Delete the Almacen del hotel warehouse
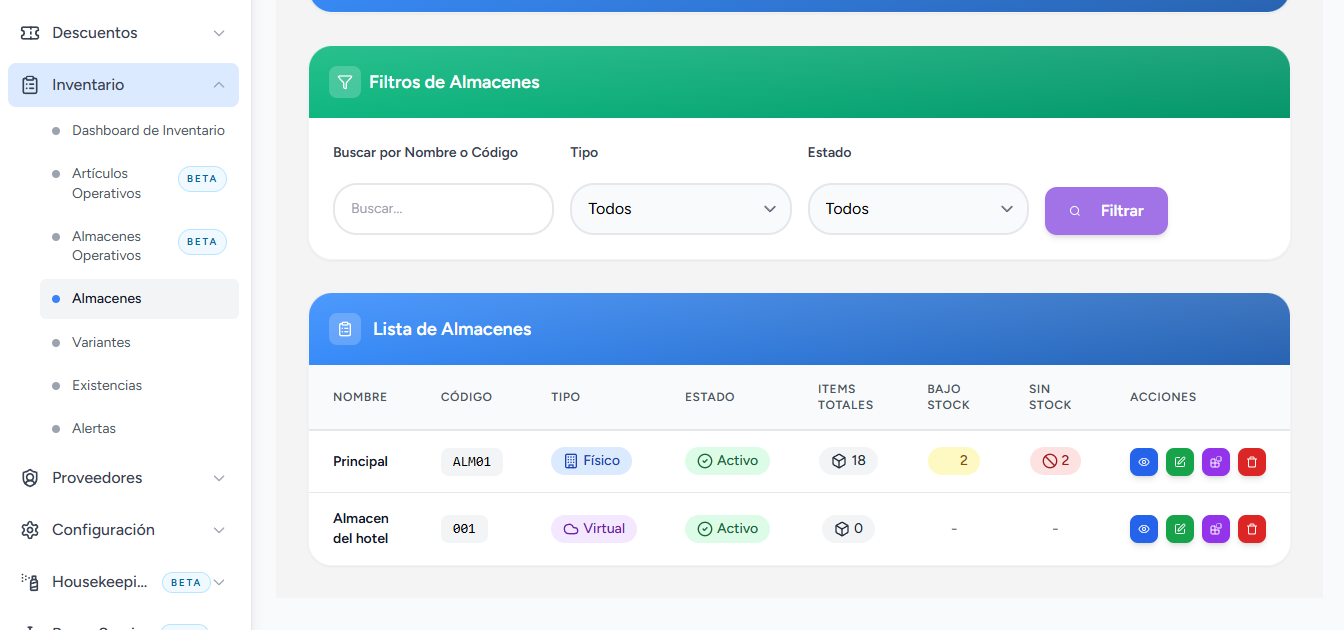Screen dimensions: 1344x630 click(x=1252, y=529)
